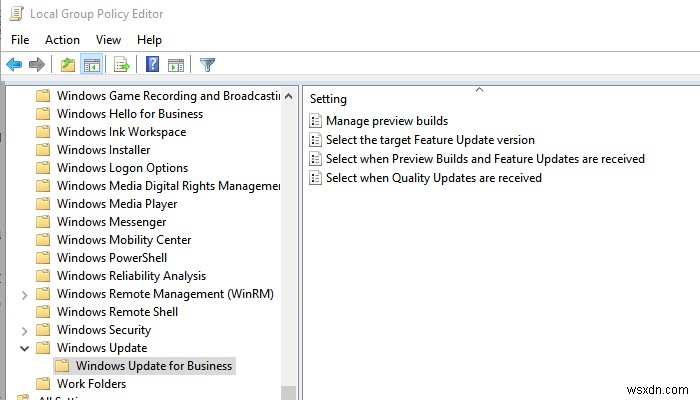Select 'Select the target Feature Update version'
The width and height of the screenshot is (700, 400).
point(430,140)
